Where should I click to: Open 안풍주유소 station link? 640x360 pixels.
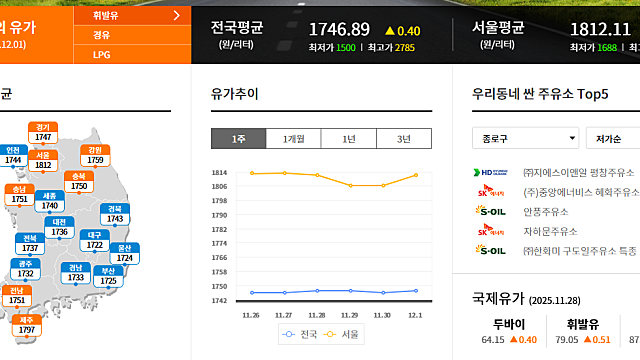click(x=546, y=212)
